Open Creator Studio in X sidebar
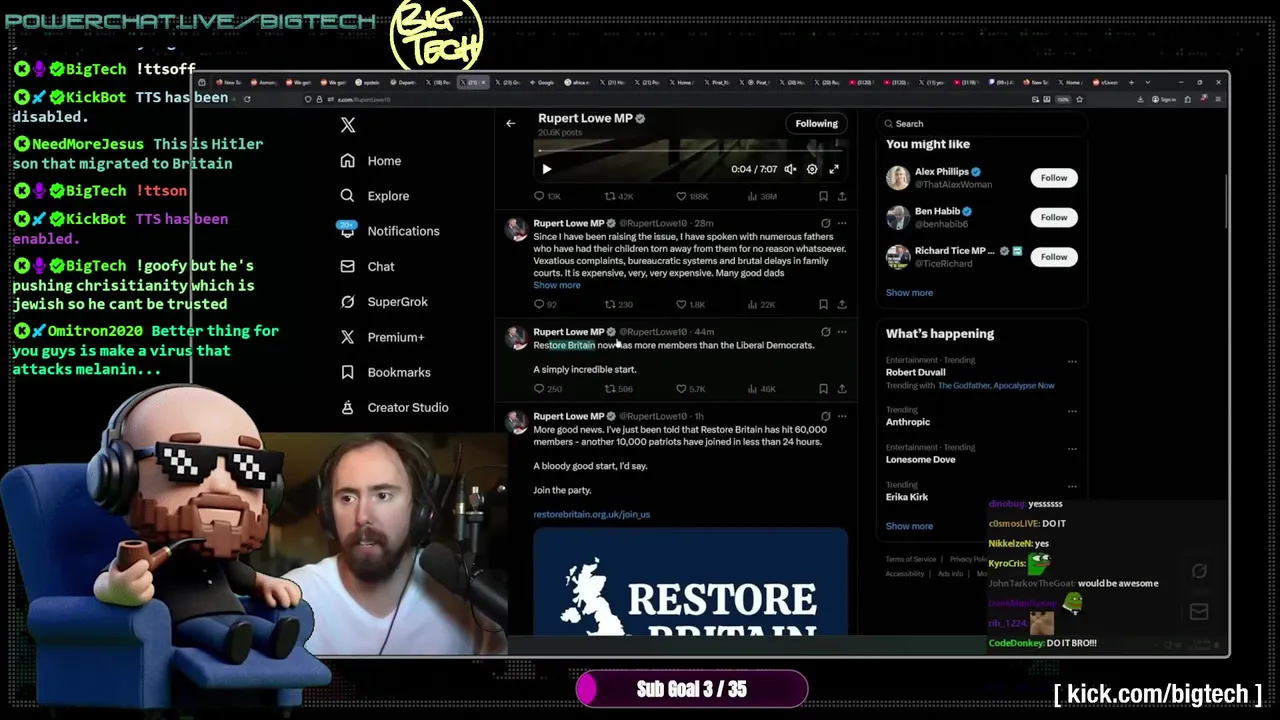 pos(394,407)
